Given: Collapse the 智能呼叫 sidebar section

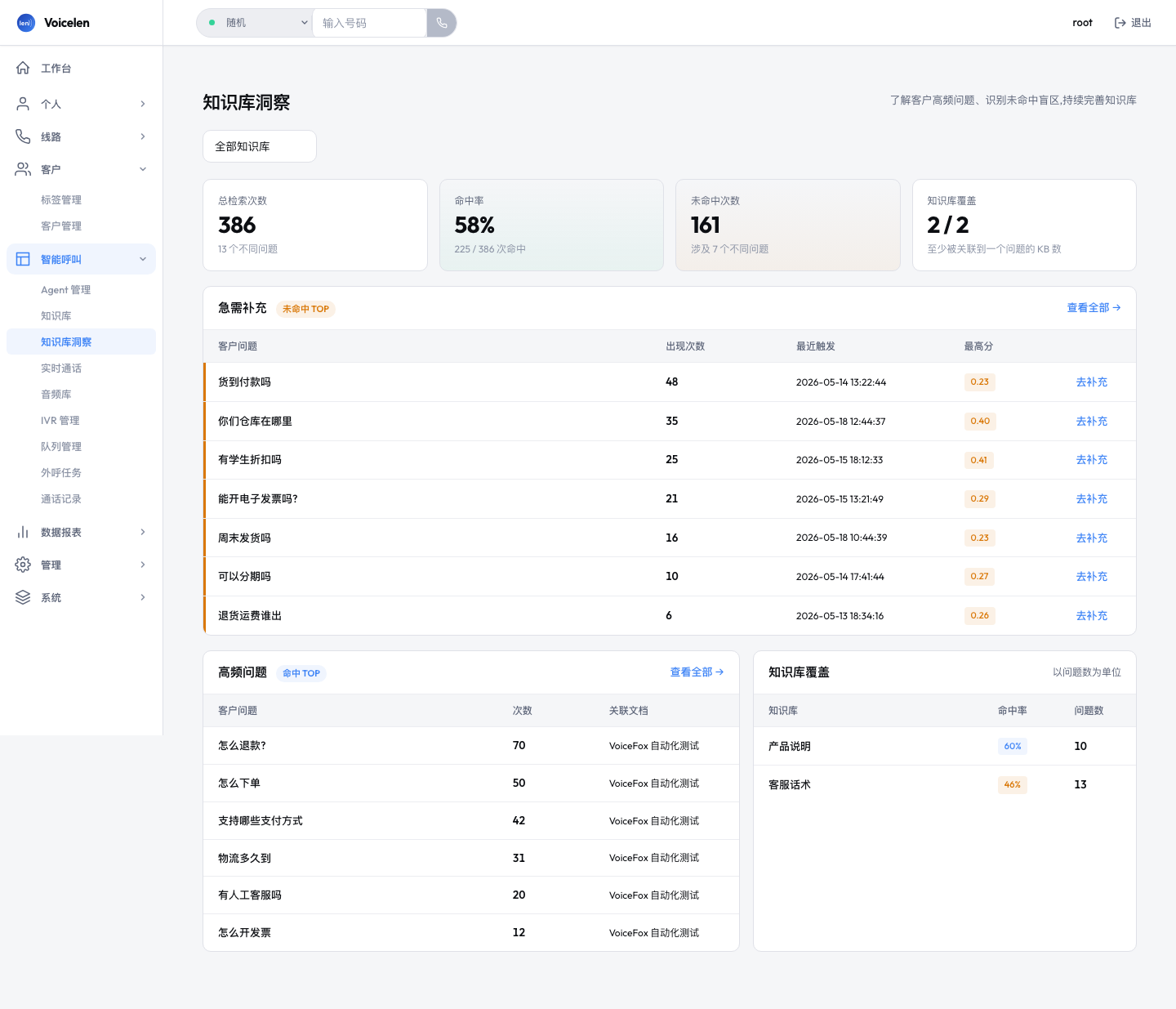Looking at the screenshot, I should 143,259.
